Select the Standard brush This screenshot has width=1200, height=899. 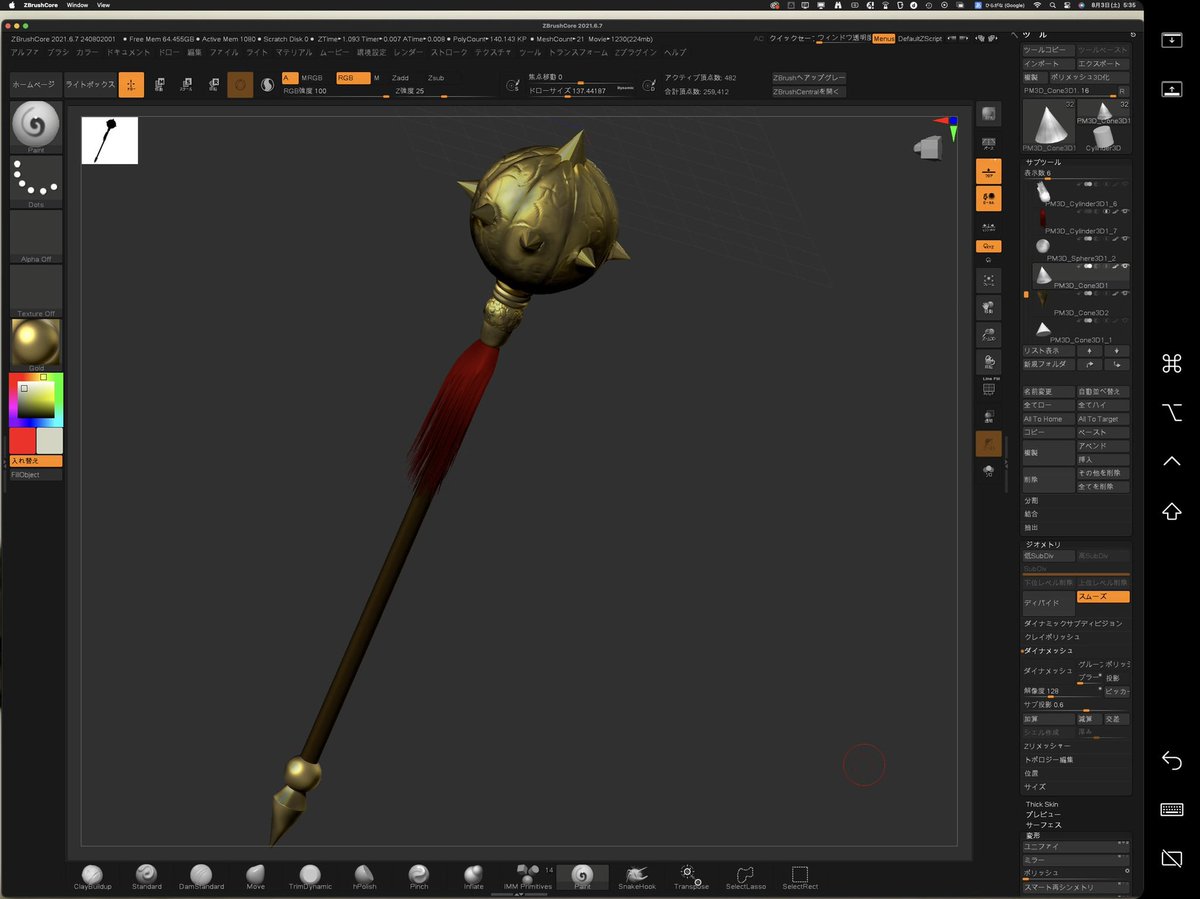[x=147, y=877]
